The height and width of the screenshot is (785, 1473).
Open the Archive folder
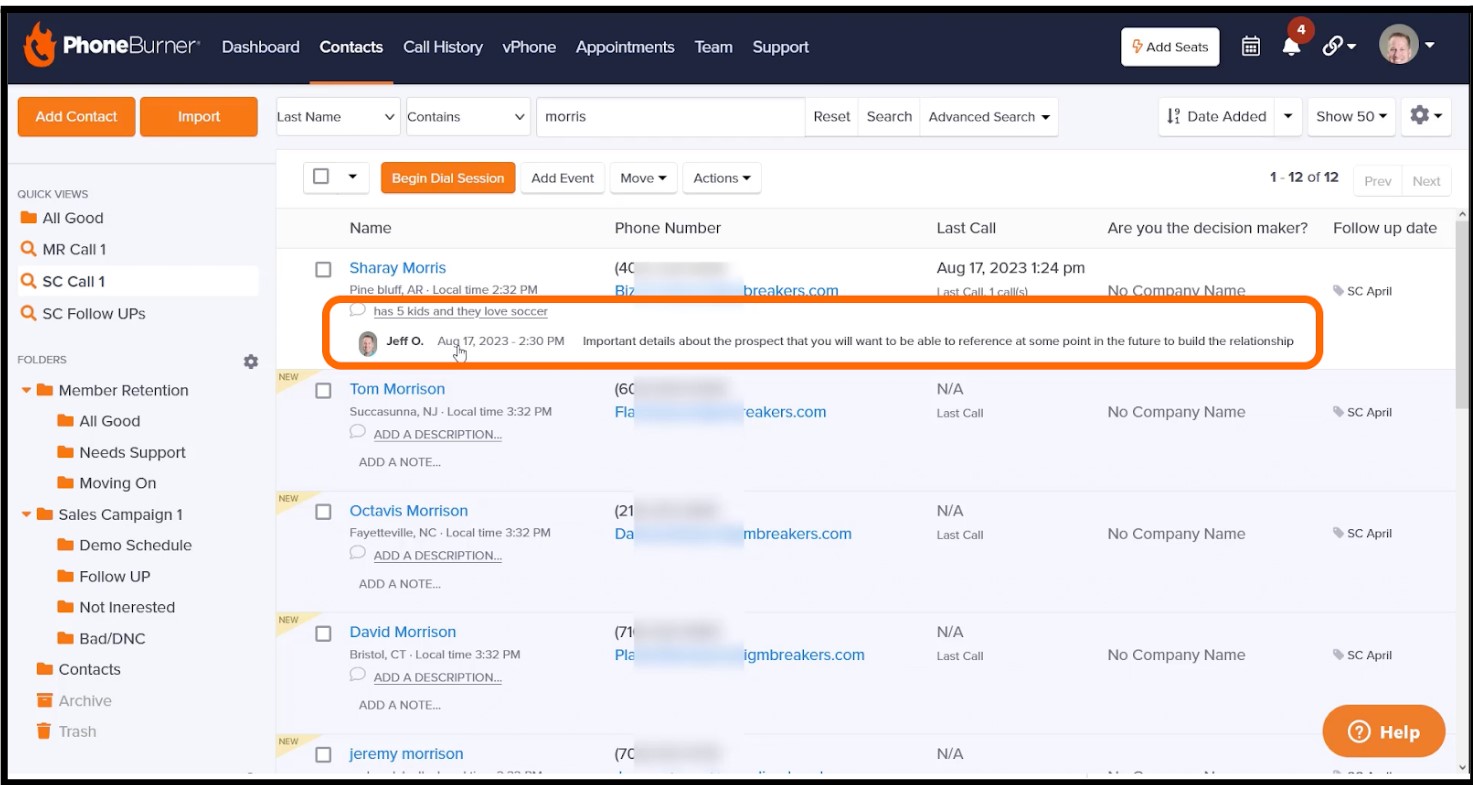(74, 701)
